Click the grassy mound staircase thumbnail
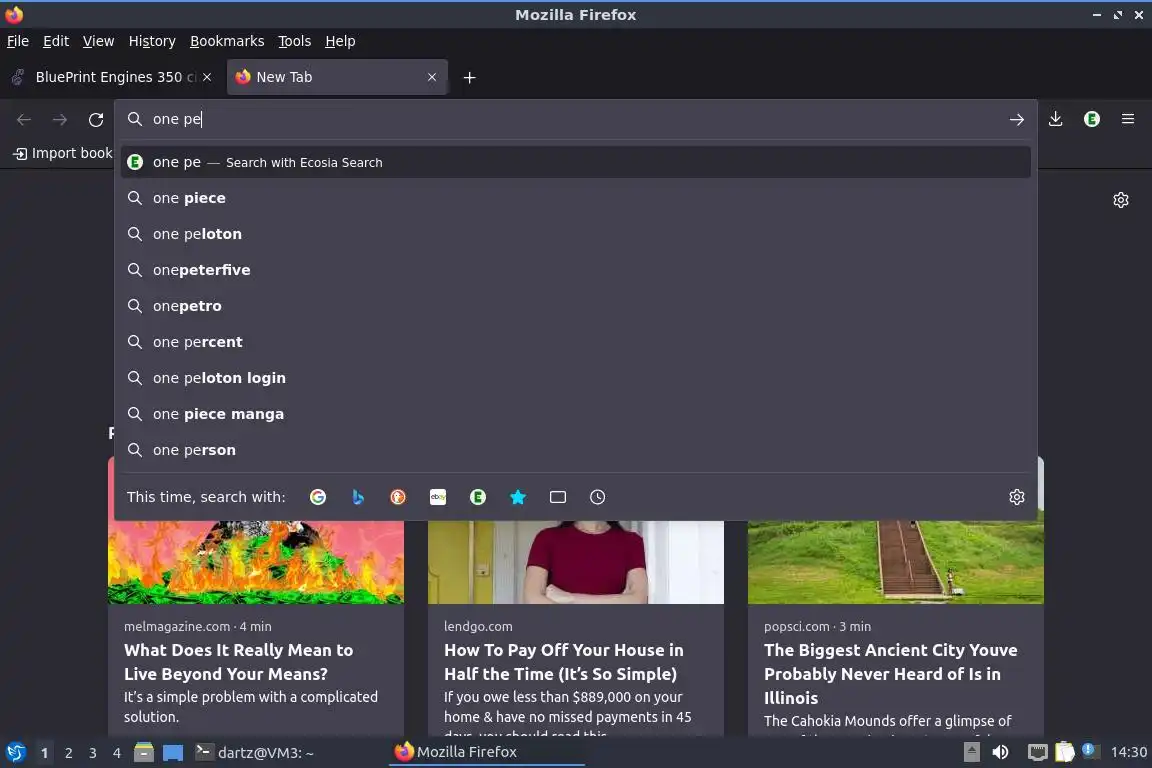The image size is (1152, 768). (x=896, y=562)
